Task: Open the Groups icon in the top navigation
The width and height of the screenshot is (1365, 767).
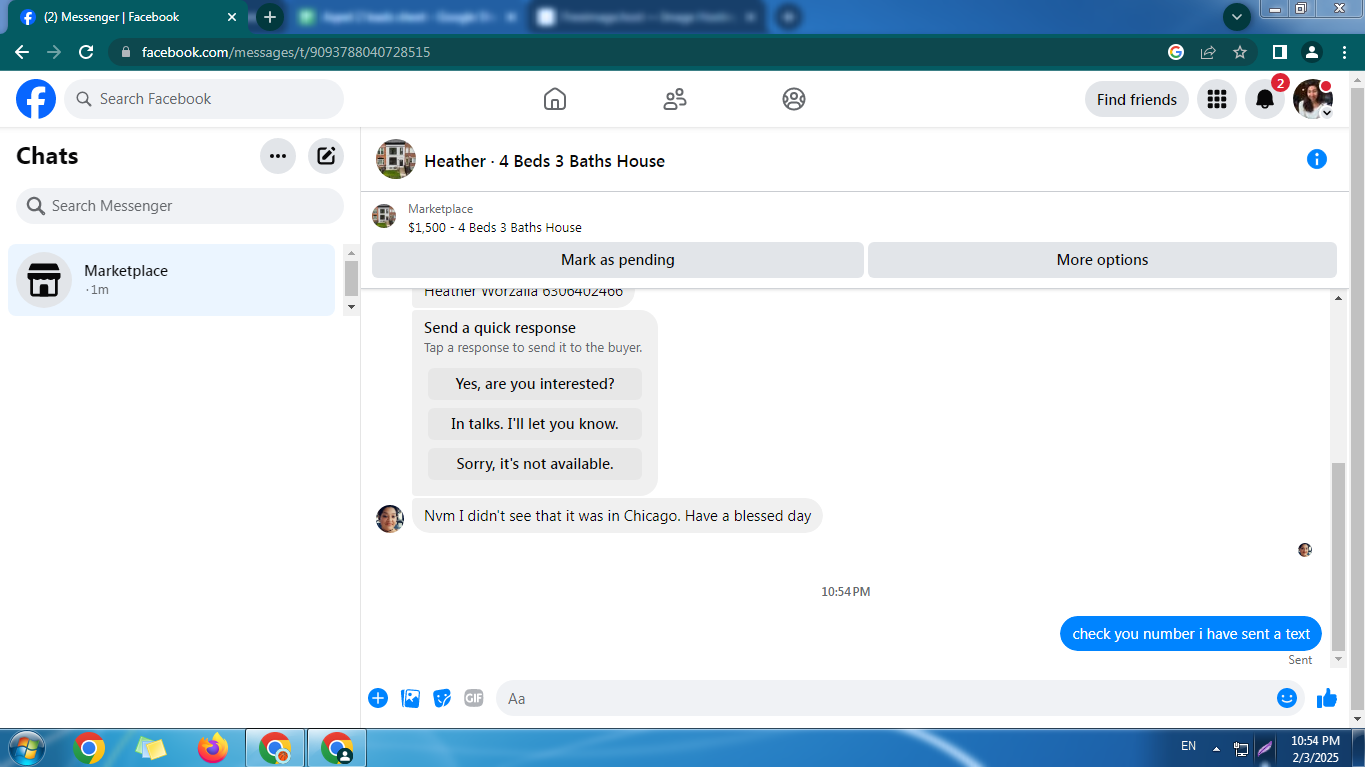Action: pos(794,99)
